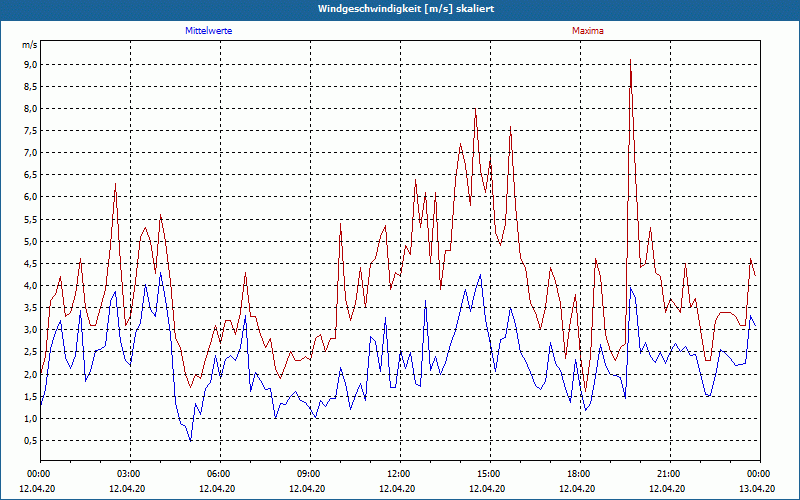This screenshot has height=500, width=800.
Task: Click the '06:00' time axis label
Action: [x=219, y=474]
